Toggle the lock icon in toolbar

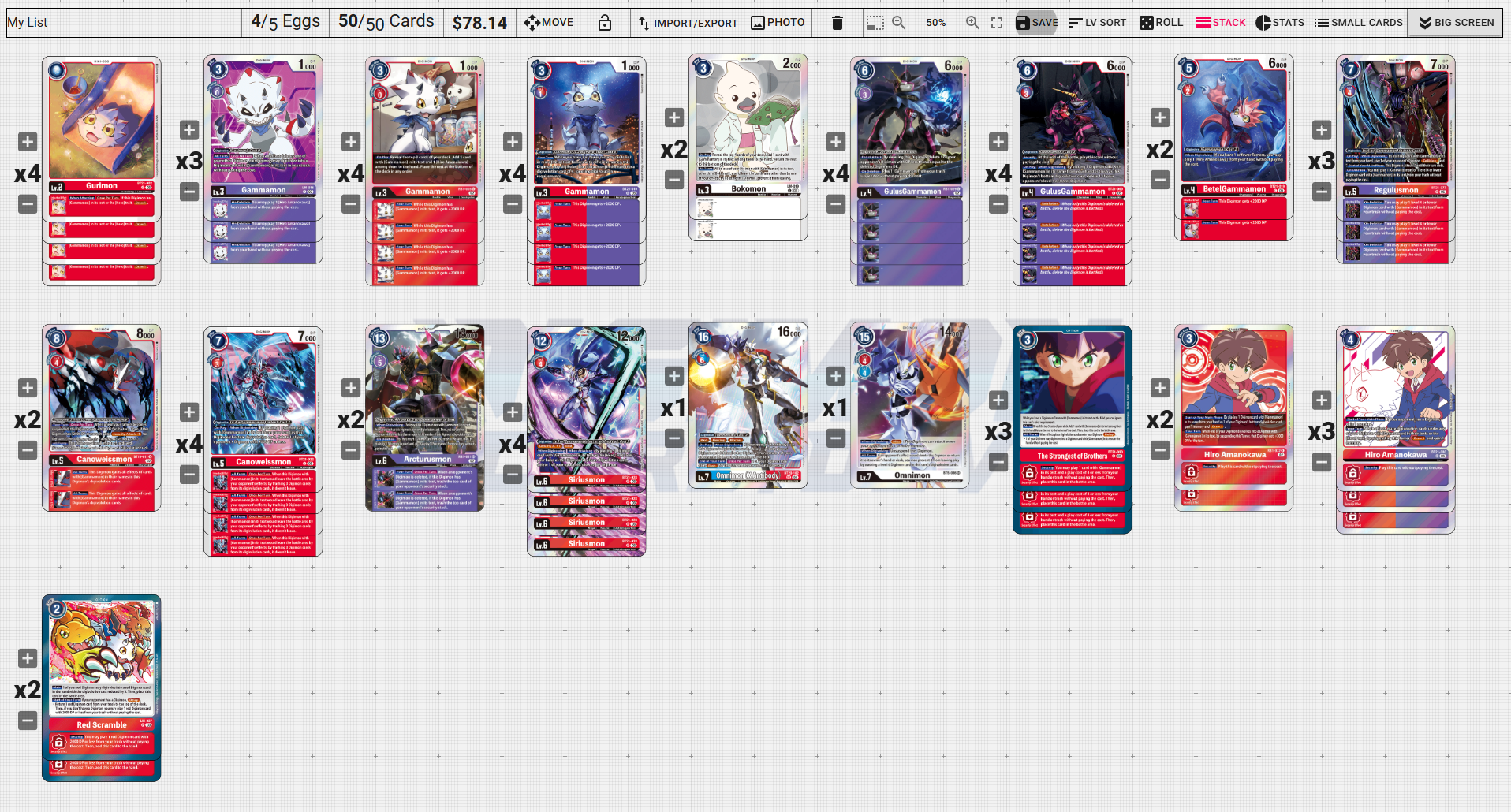point(605,23)
